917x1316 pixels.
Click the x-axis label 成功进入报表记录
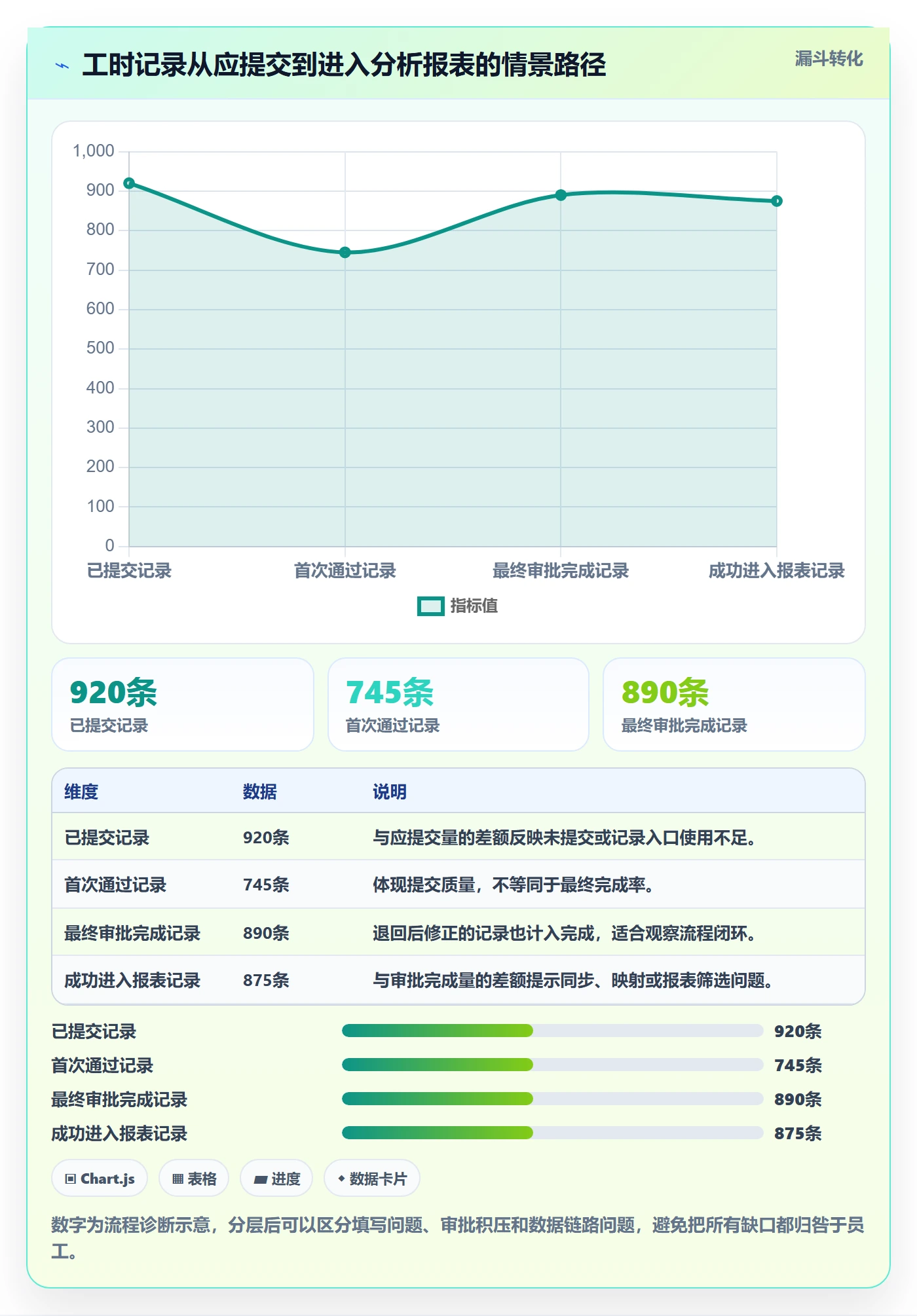[776, 571]
